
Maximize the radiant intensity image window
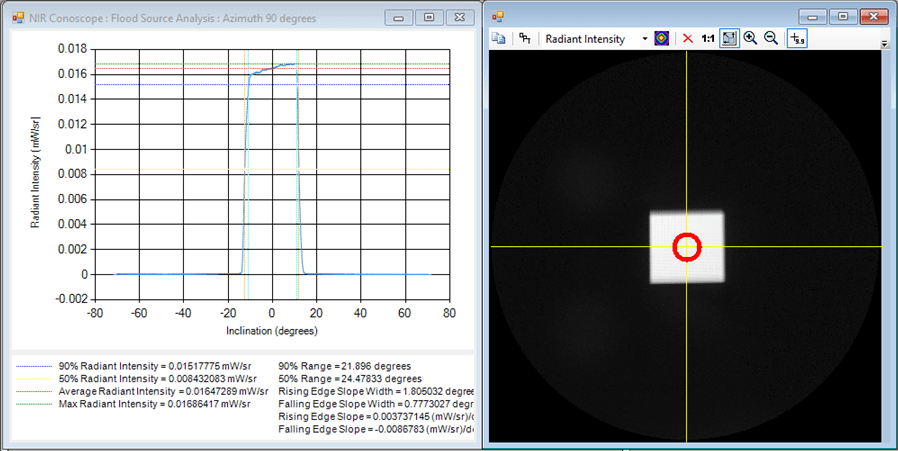(x=843, y=17)
